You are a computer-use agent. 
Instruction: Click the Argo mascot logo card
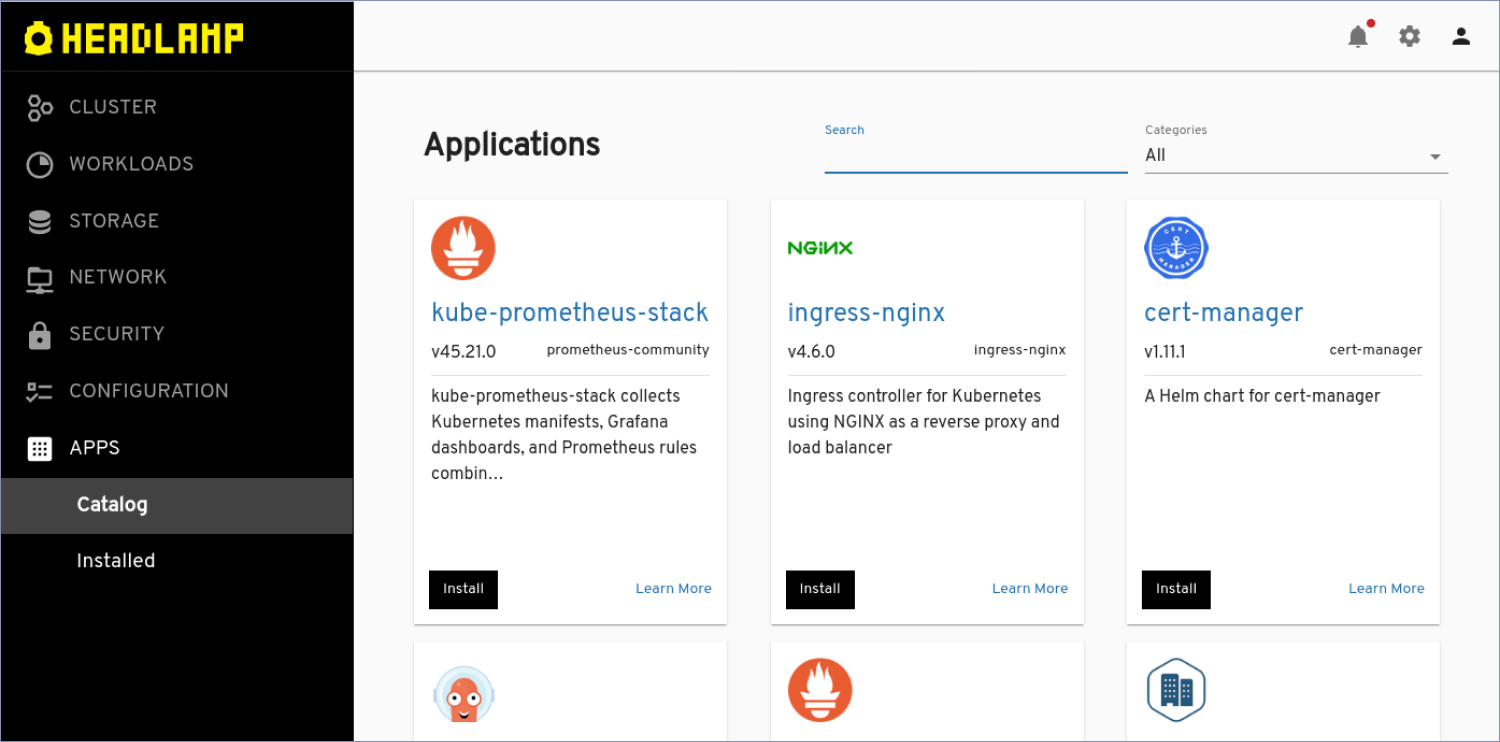tap(463, 692)
